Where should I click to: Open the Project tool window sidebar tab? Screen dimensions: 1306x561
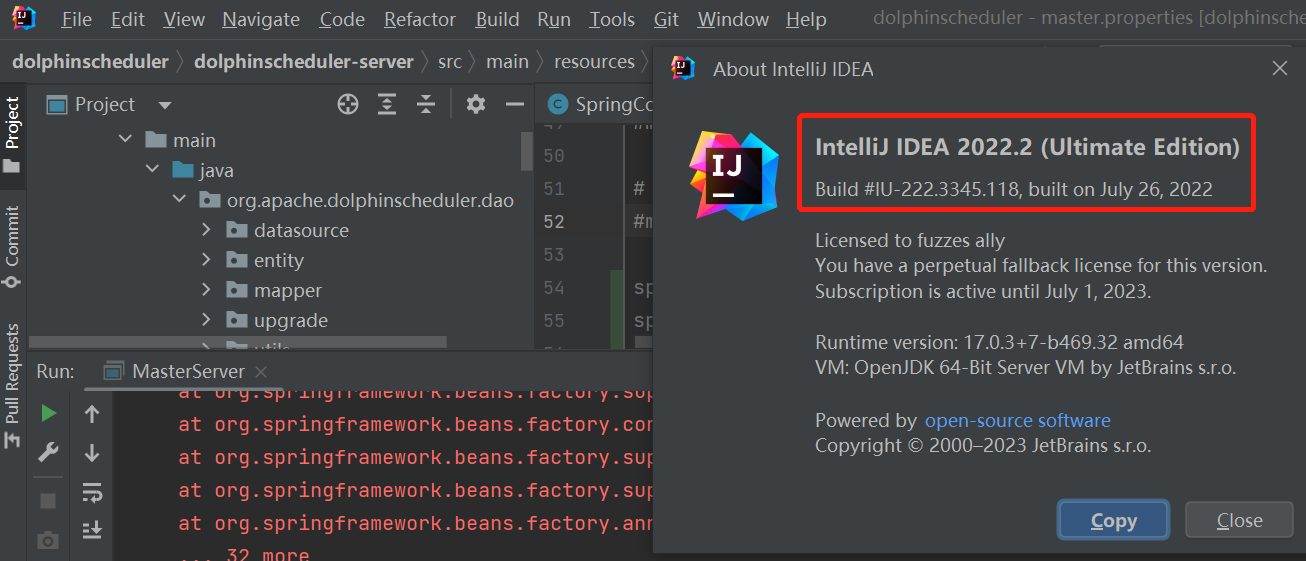pyautogui.click(x=12, y=135)
